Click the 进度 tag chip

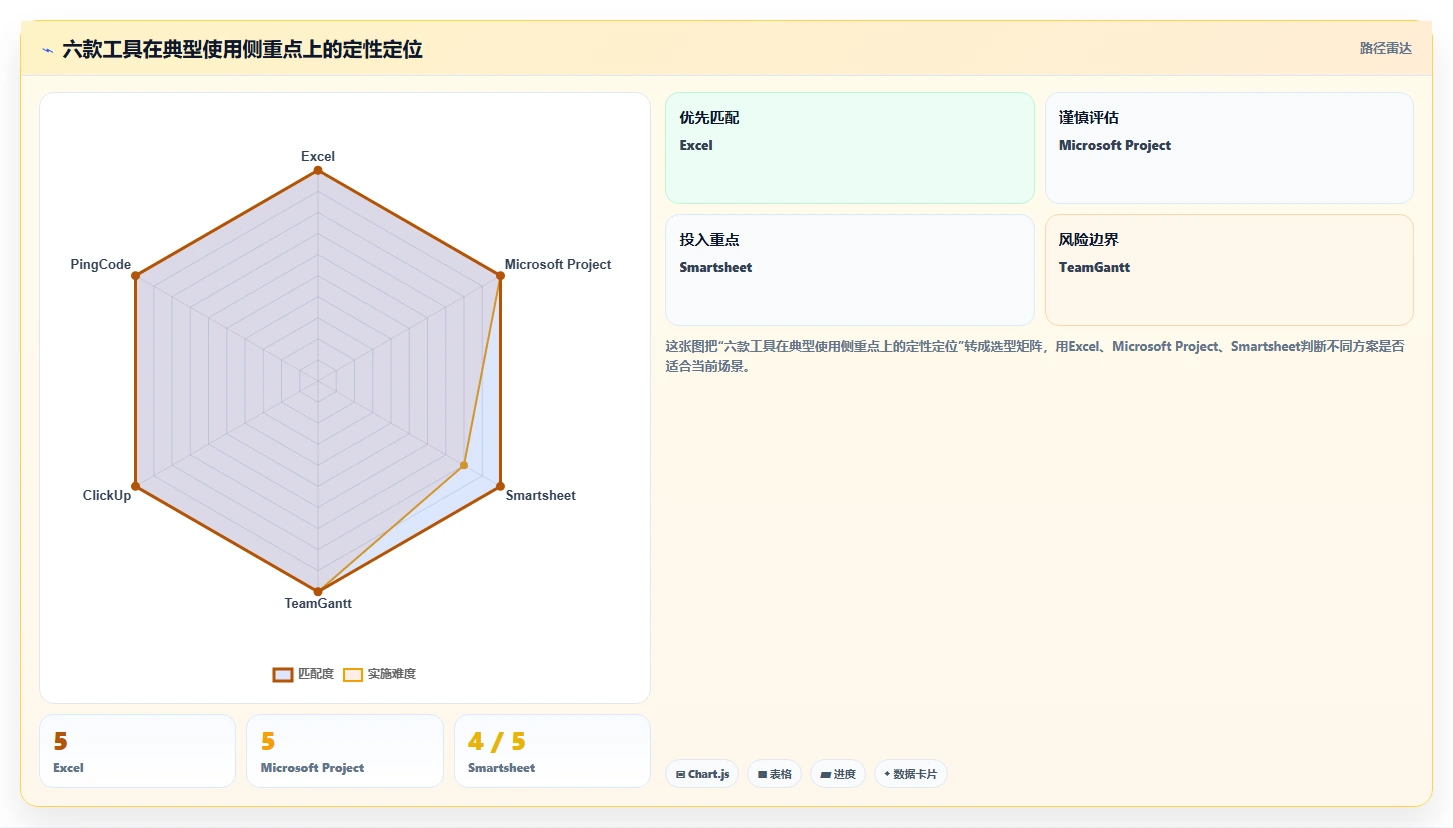838,774
